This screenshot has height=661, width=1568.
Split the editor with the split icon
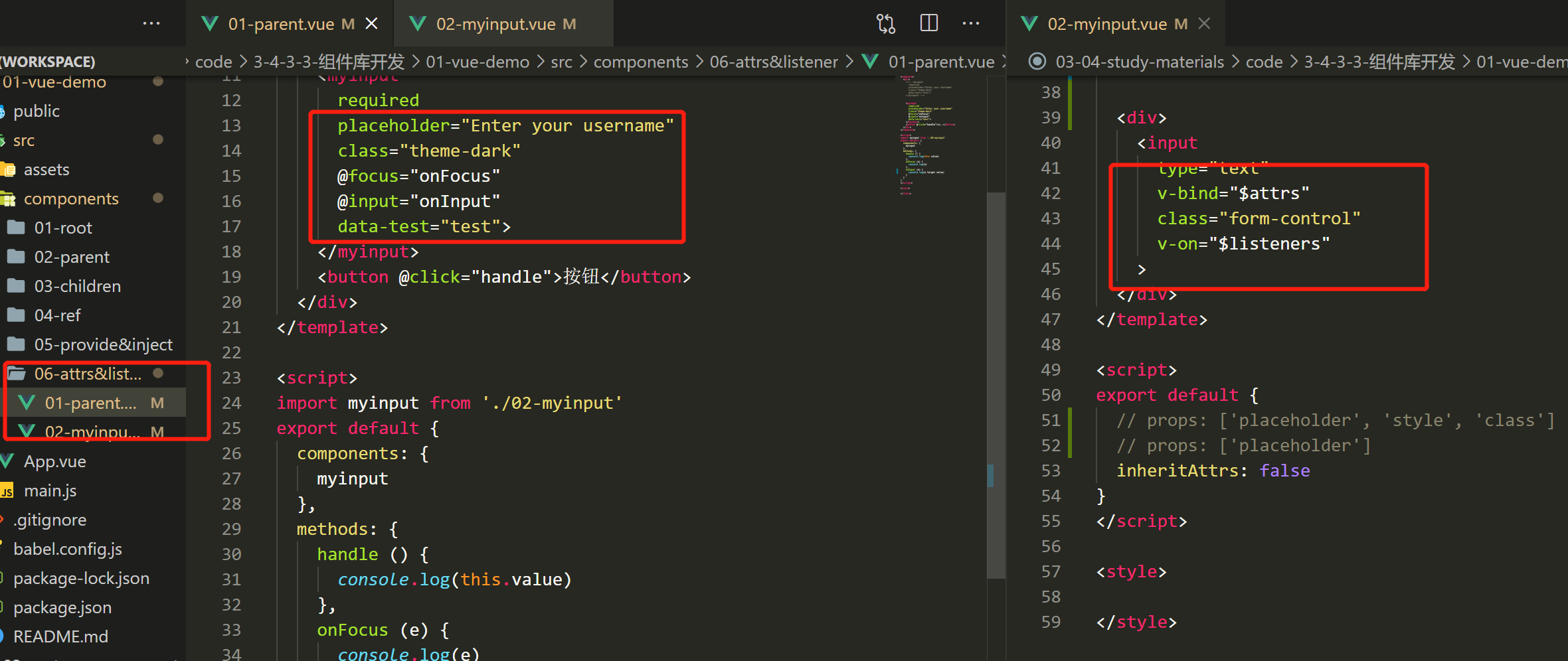929,24
